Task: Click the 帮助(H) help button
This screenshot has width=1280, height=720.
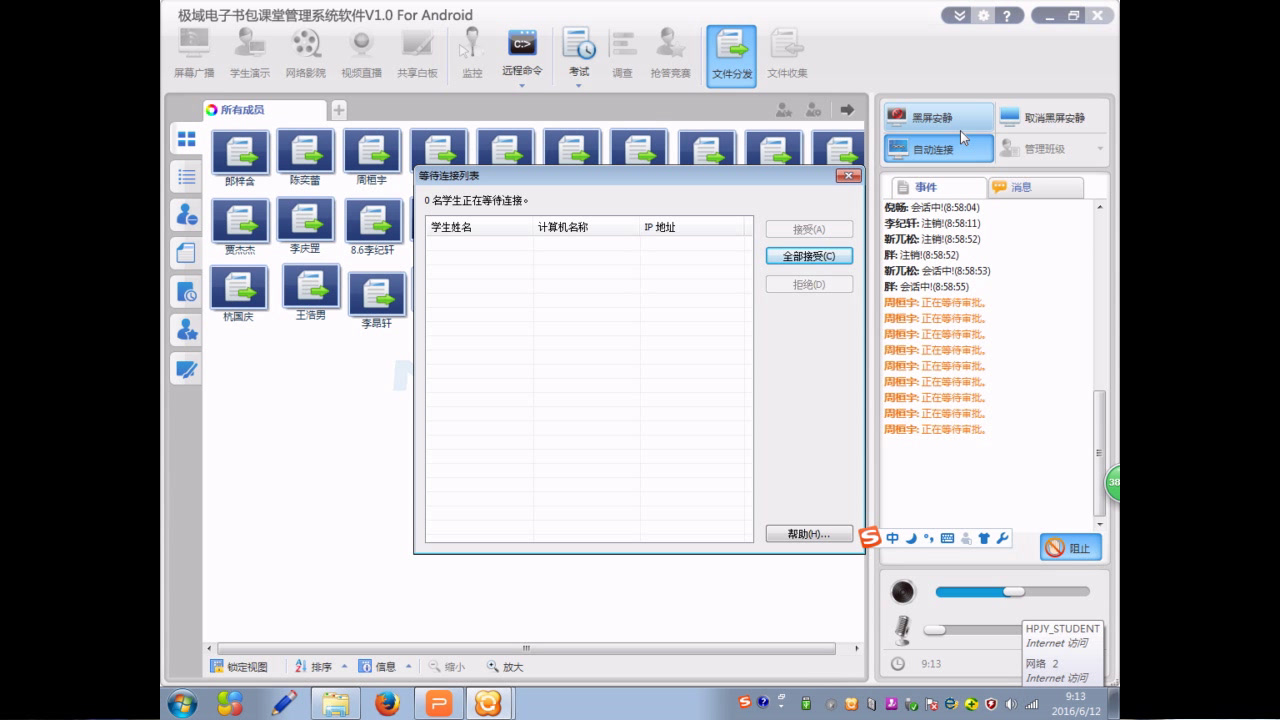Action: pos(809,534)
